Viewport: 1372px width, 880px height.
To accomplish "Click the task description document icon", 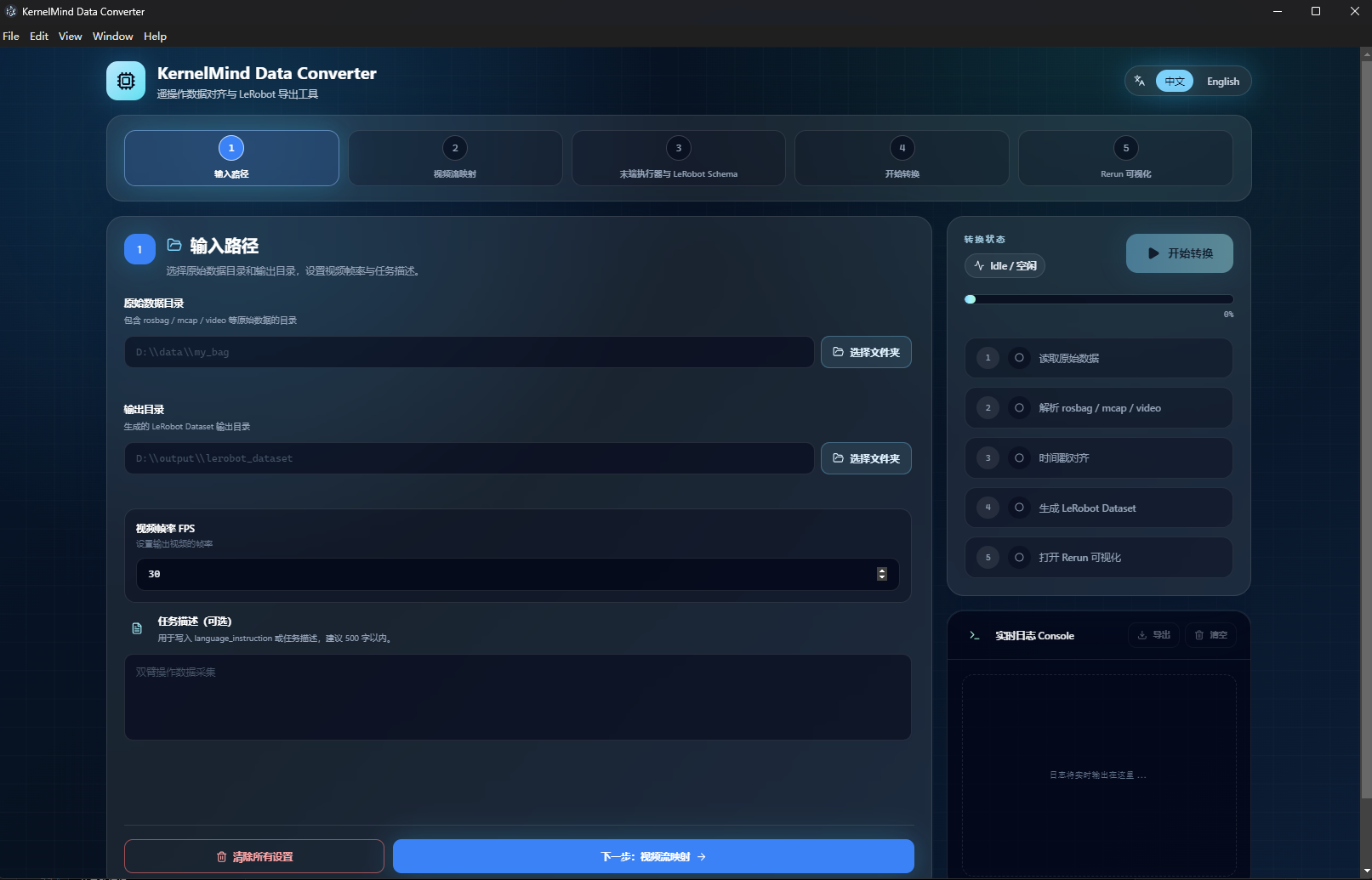I will pos(137,628).
